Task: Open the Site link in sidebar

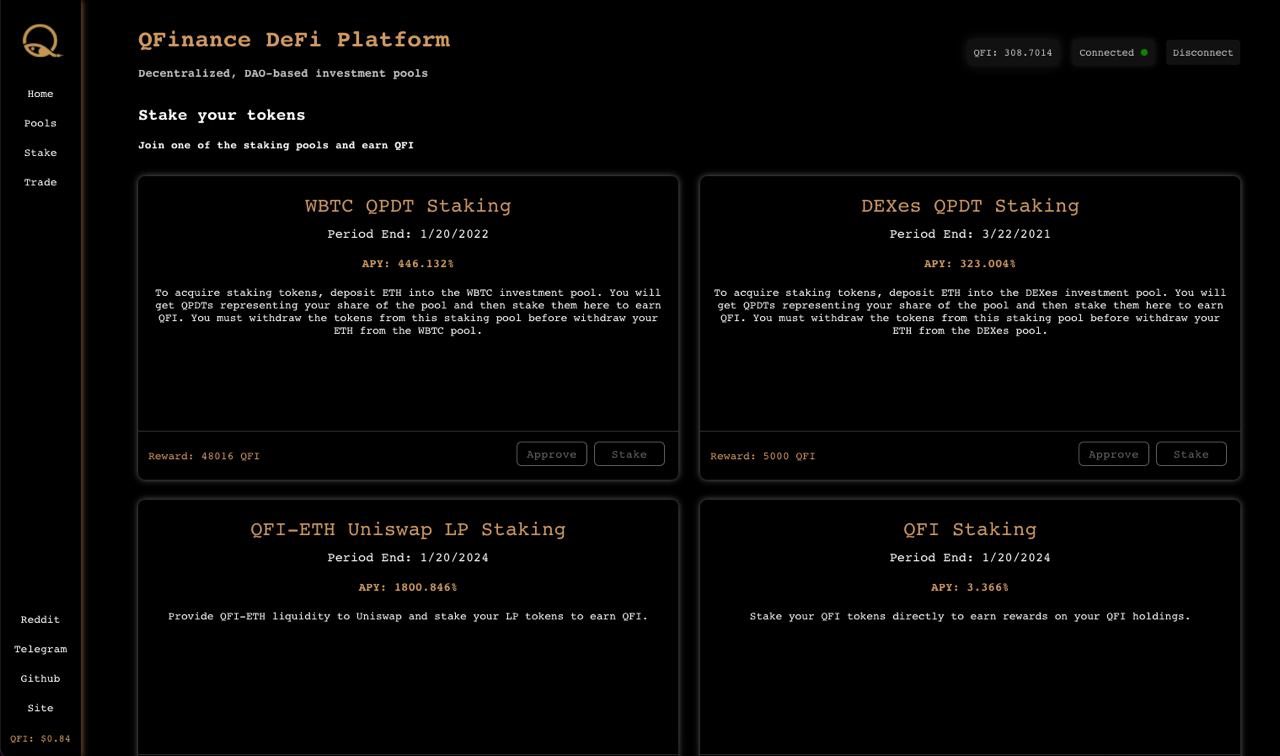Action: click(40, 708)
